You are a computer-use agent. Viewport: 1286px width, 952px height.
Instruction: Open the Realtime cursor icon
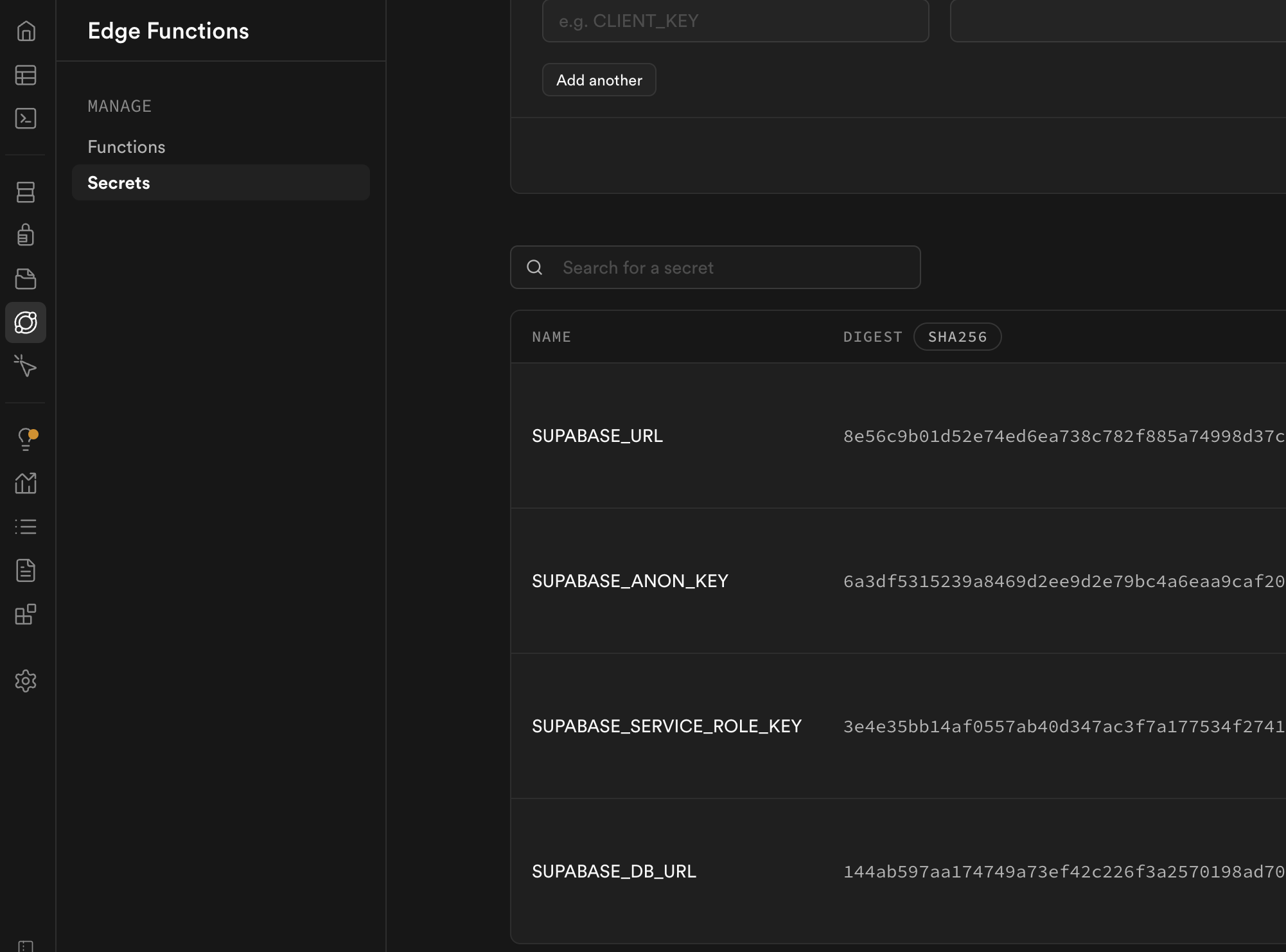coord(26,366)
